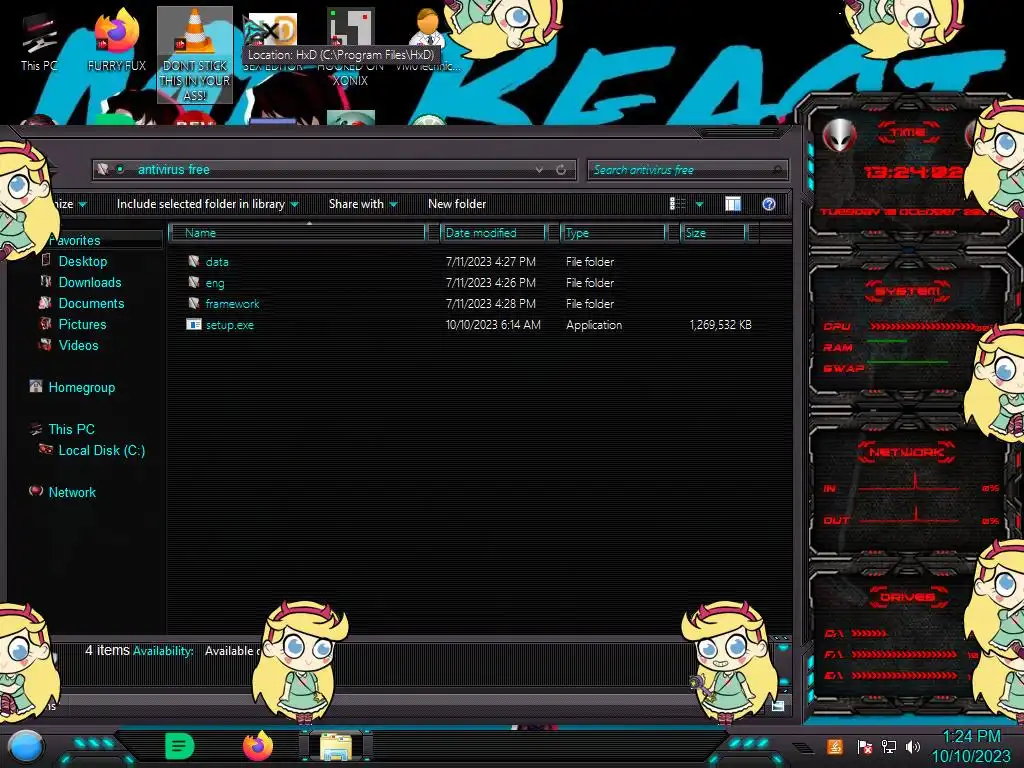1024x768 pixels.
Task: Click the alien head logo on gadget
Action: coord(839,135)
